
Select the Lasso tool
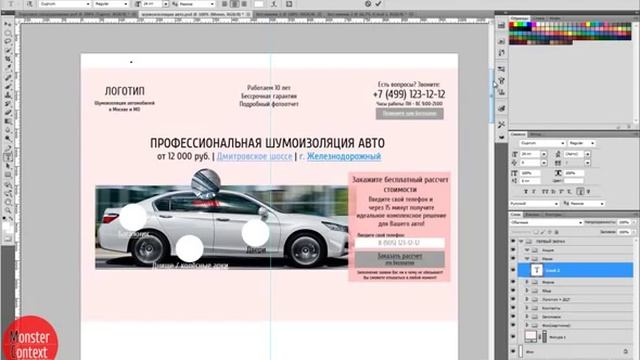point(8,42)
